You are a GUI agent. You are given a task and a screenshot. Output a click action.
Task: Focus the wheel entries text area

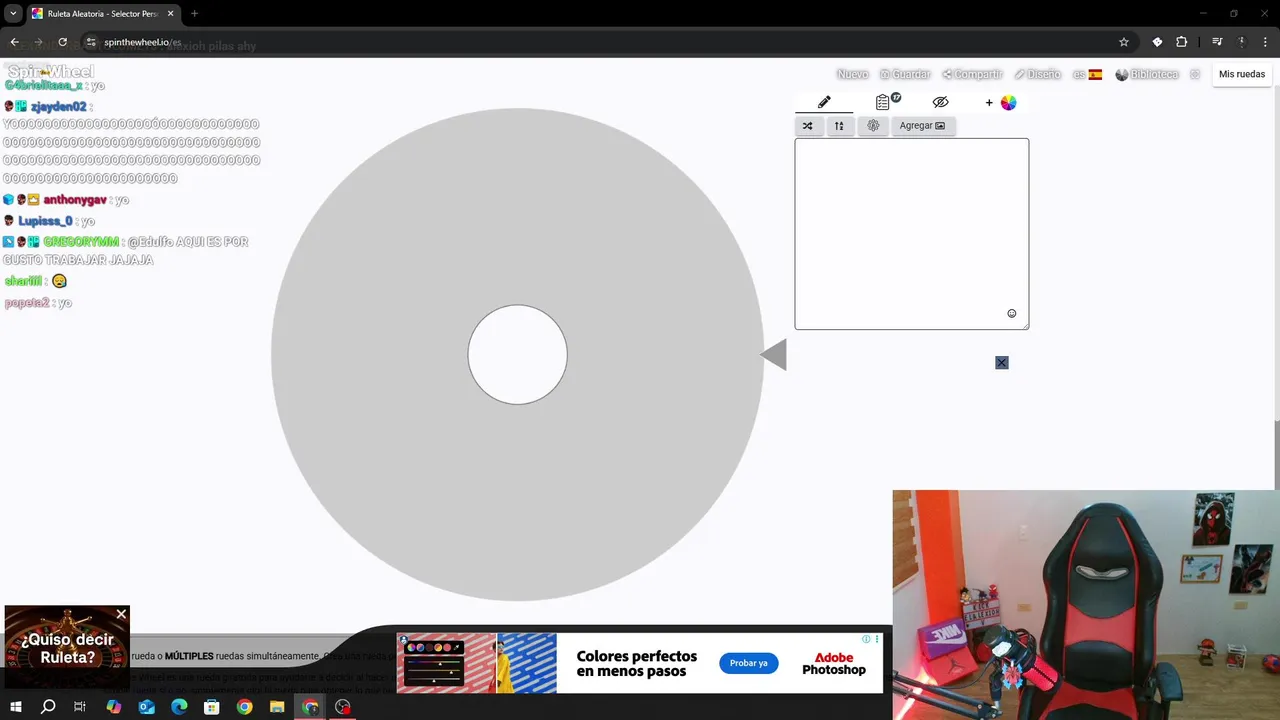(911, 234)
